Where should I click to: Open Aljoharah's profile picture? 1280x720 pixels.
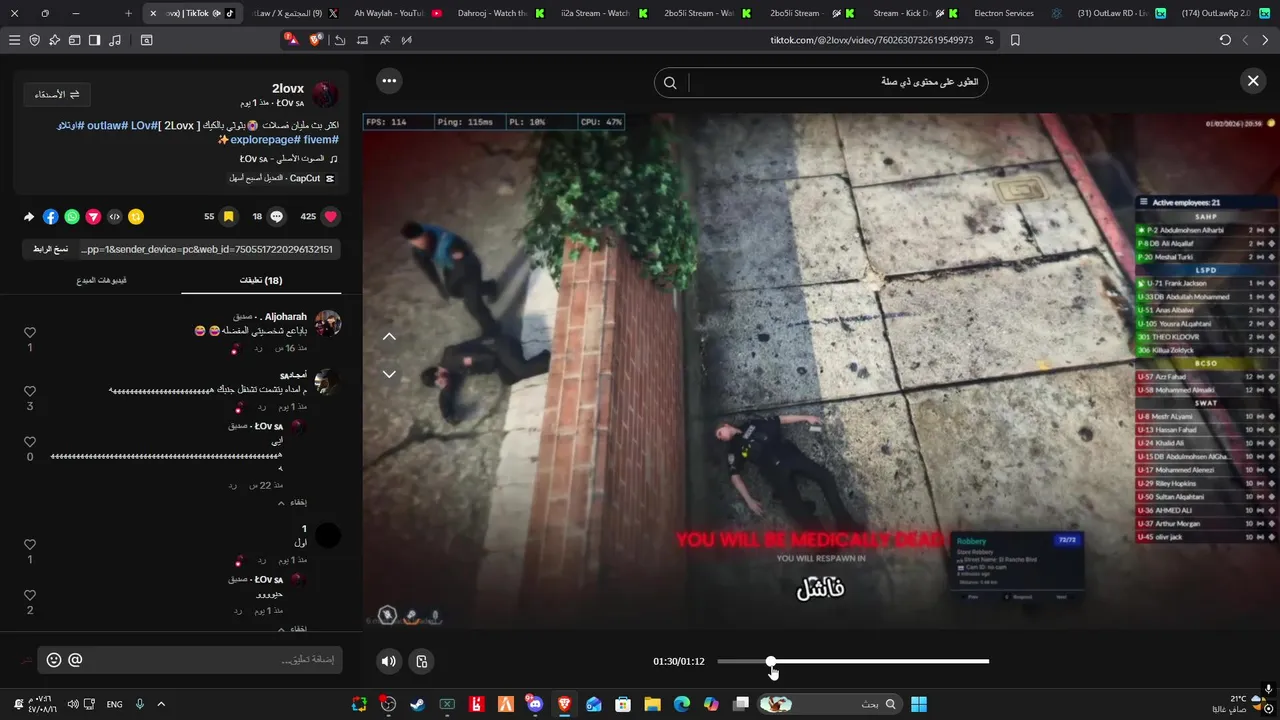(x=328, y=323)
